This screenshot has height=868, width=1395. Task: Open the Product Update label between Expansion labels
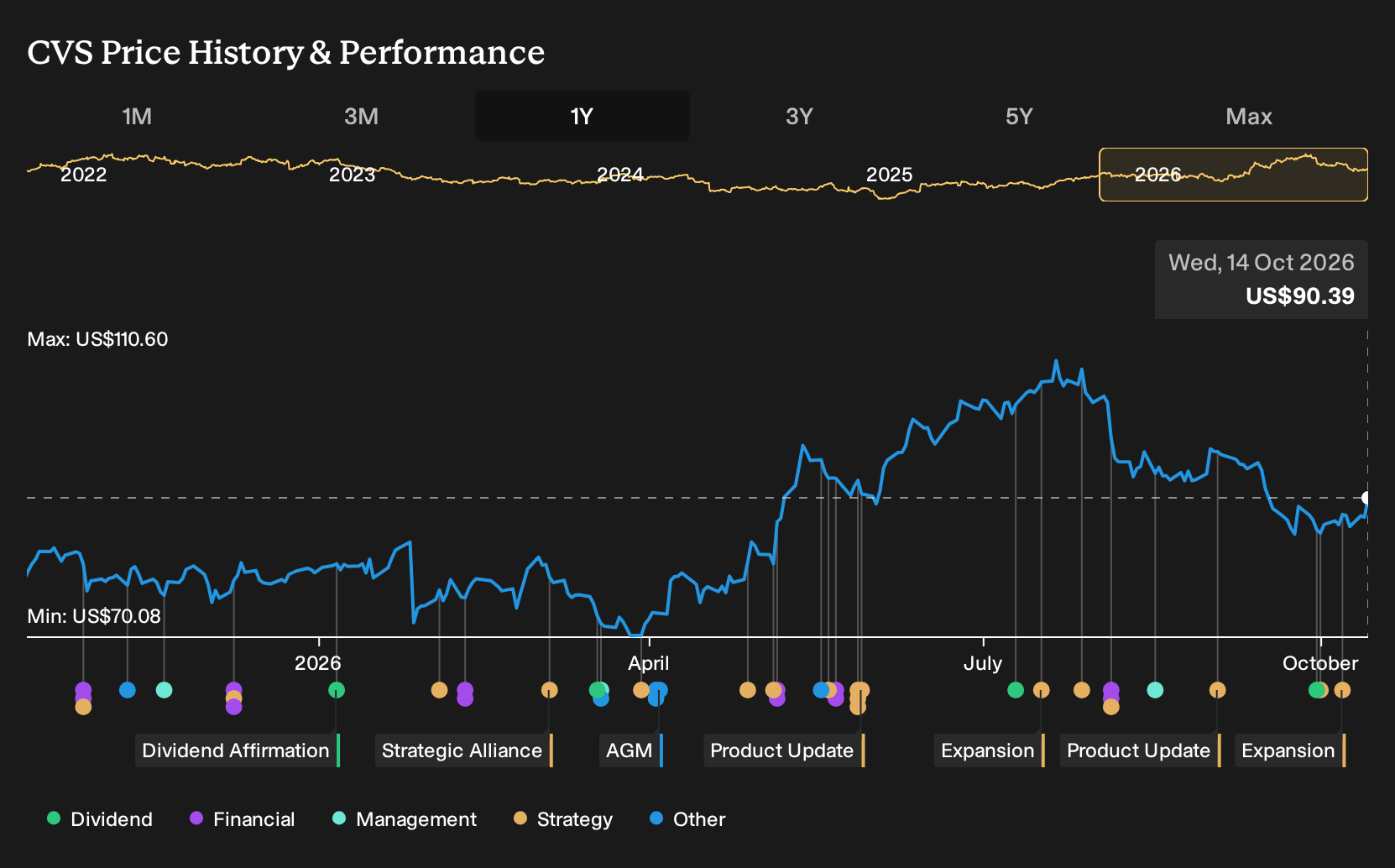1140,750
